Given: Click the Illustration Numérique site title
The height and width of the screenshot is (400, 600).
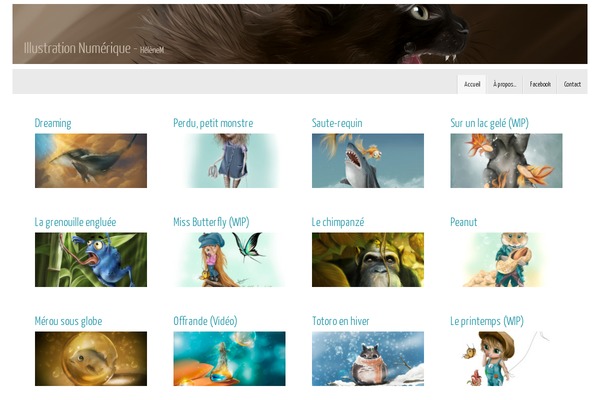Looking at the screenshot, I should point(77,49).
